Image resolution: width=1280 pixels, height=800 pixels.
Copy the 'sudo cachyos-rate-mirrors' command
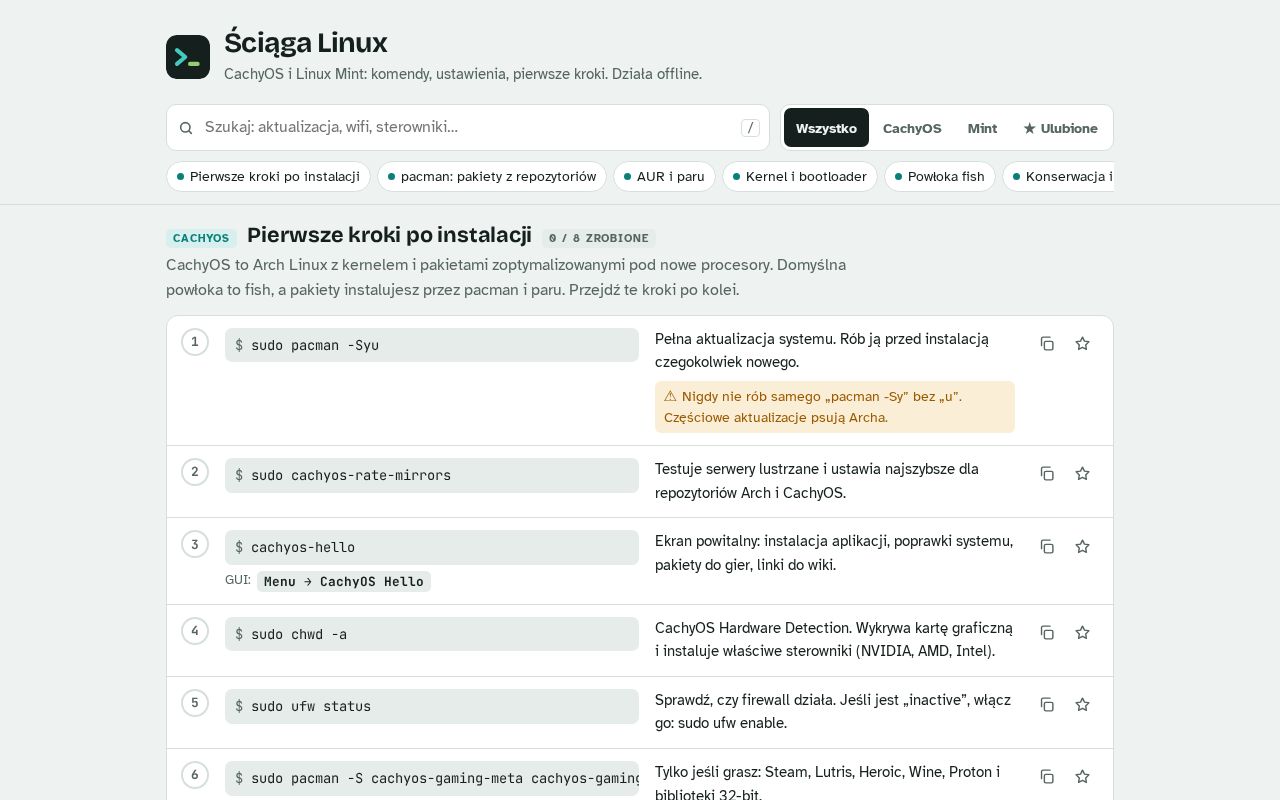1047,474
